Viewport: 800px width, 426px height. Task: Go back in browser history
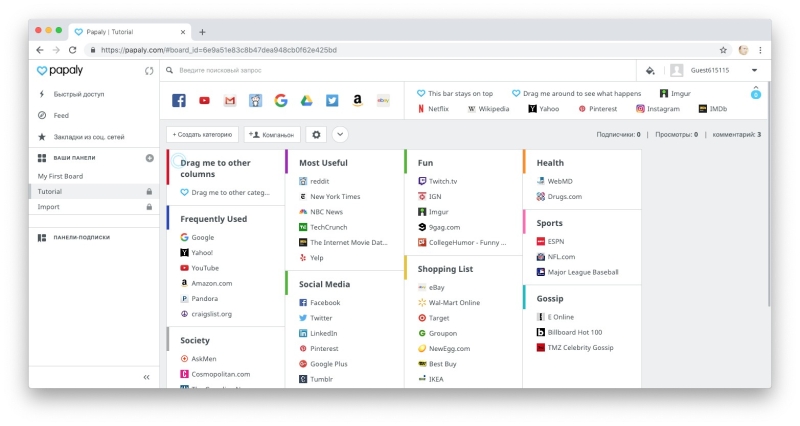point(40,50)
